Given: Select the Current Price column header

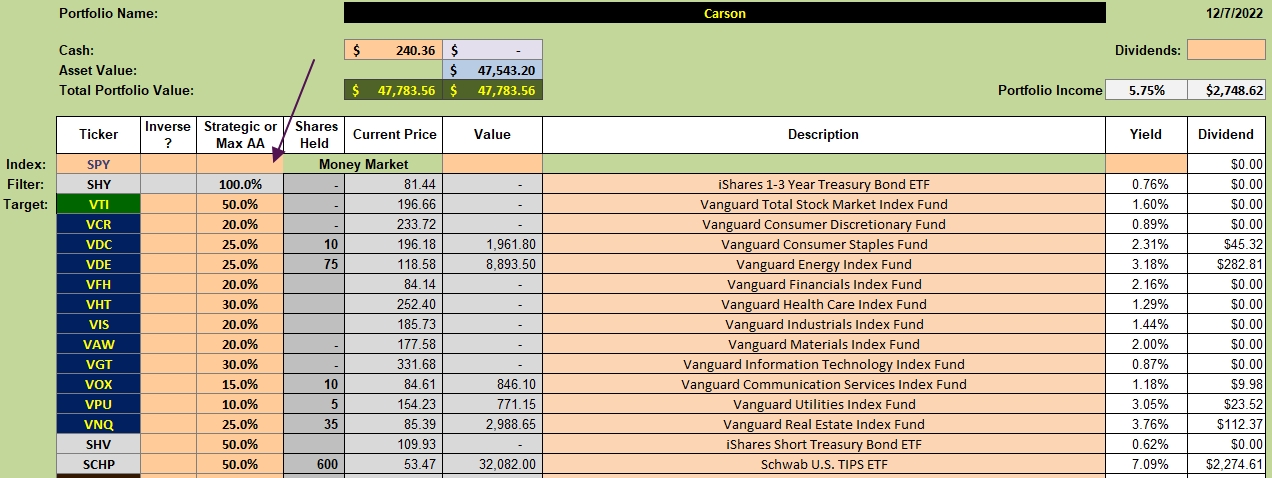Looking at the screenshot, I should (393, 134).
